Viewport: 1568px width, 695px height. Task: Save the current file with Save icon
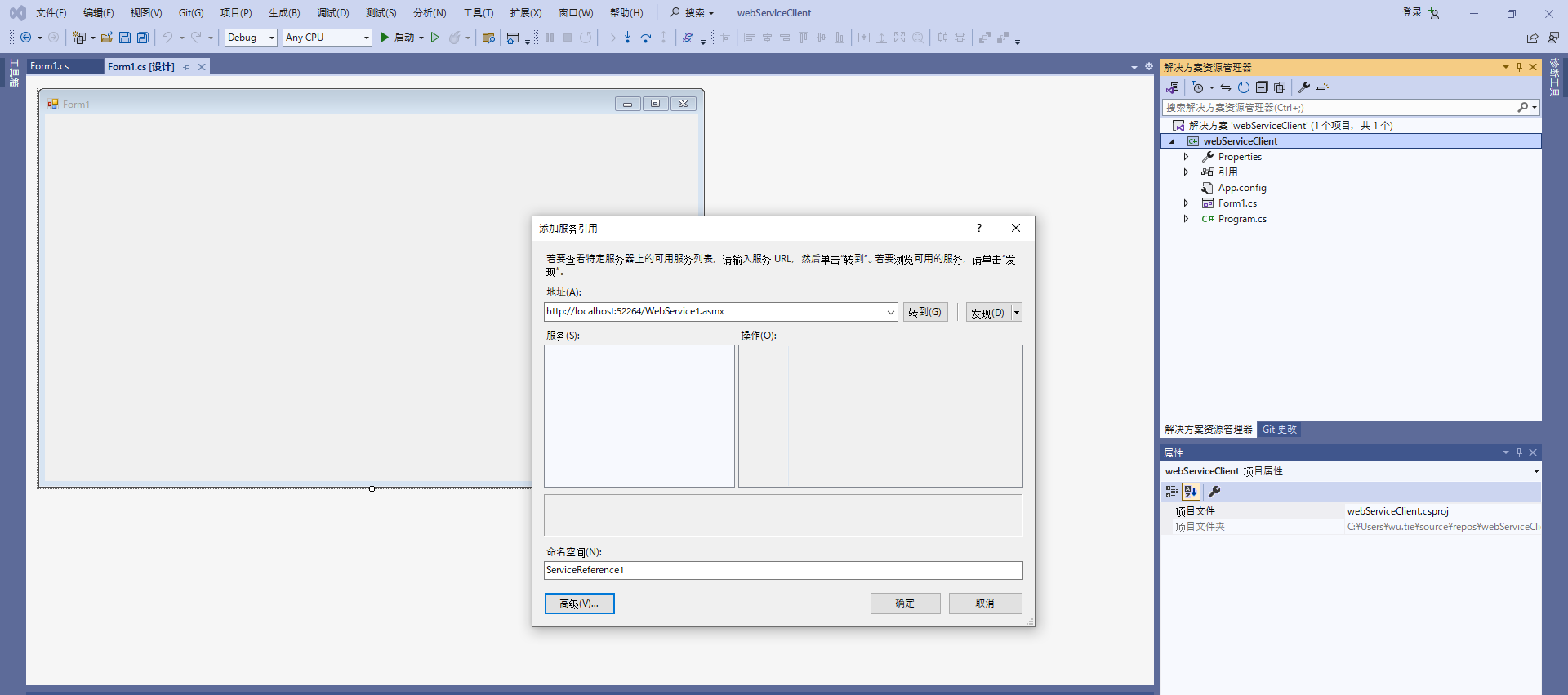point(125,38)
